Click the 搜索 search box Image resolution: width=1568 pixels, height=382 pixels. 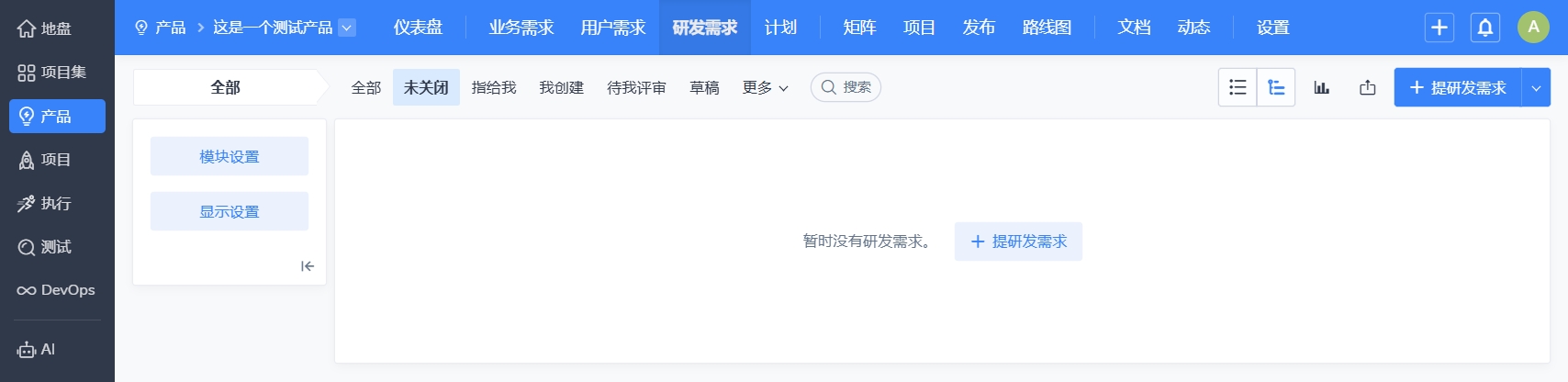[846, 87]
